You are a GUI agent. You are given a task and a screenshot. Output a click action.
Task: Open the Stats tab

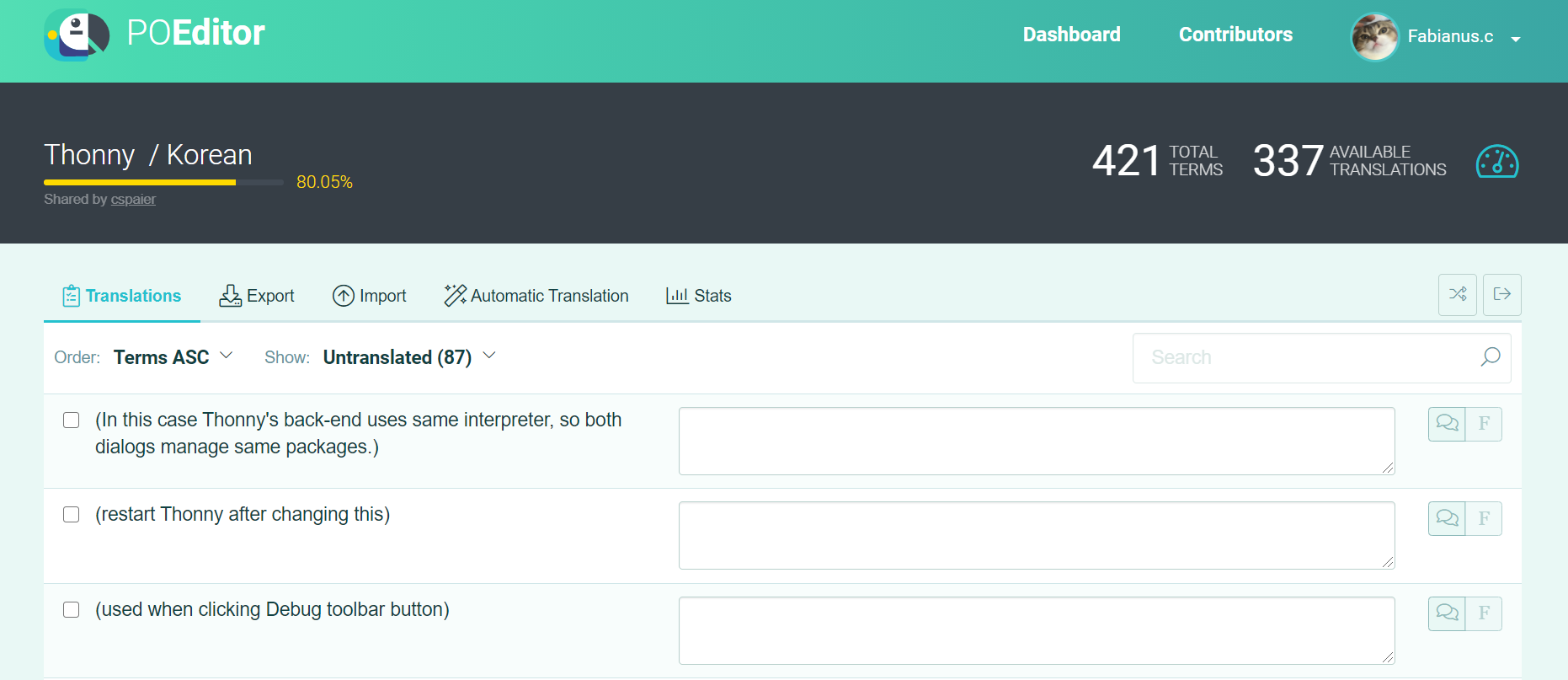(x=698, y=296)
